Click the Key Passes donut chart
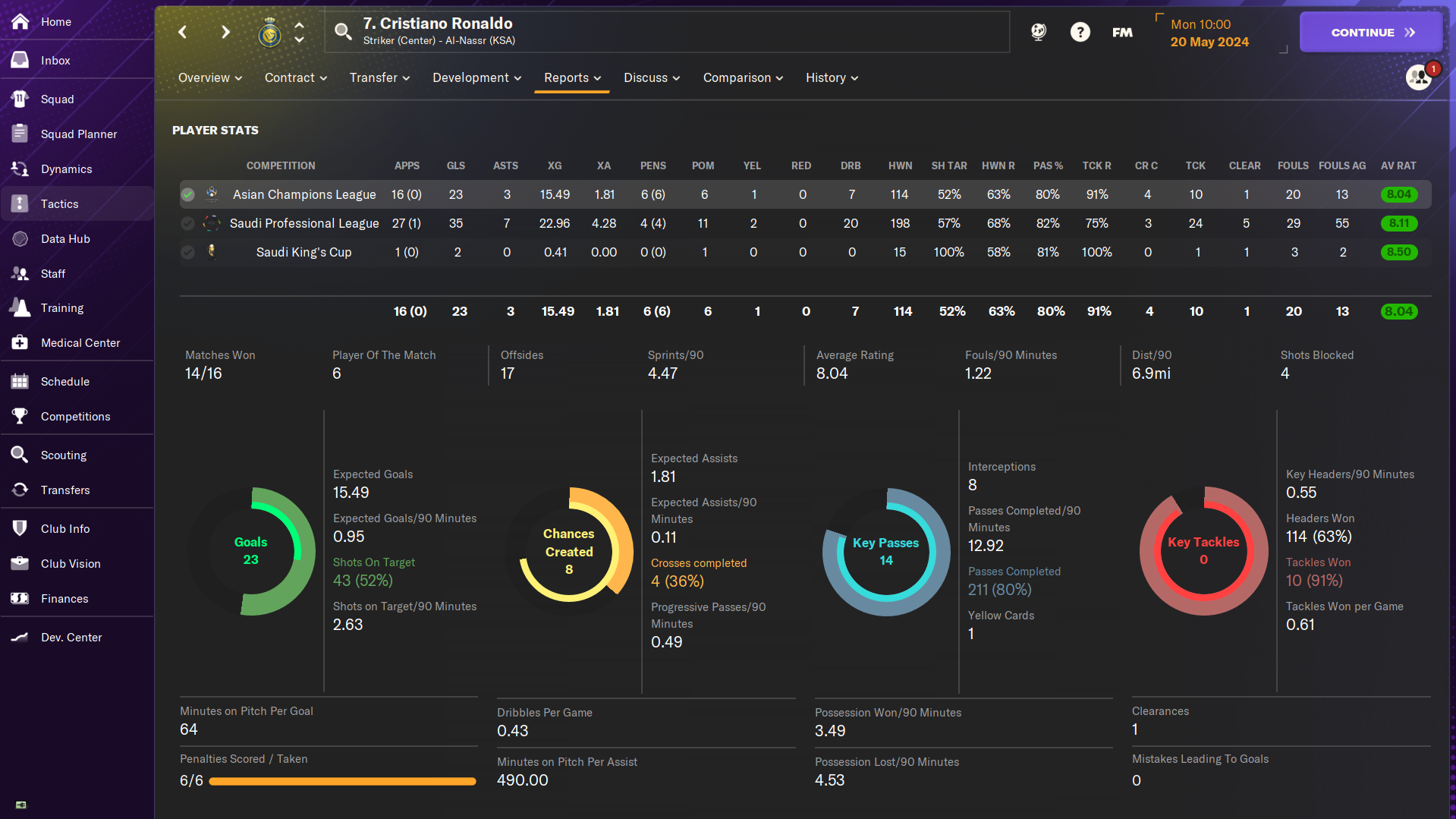1456x819 pixels. 886,552
